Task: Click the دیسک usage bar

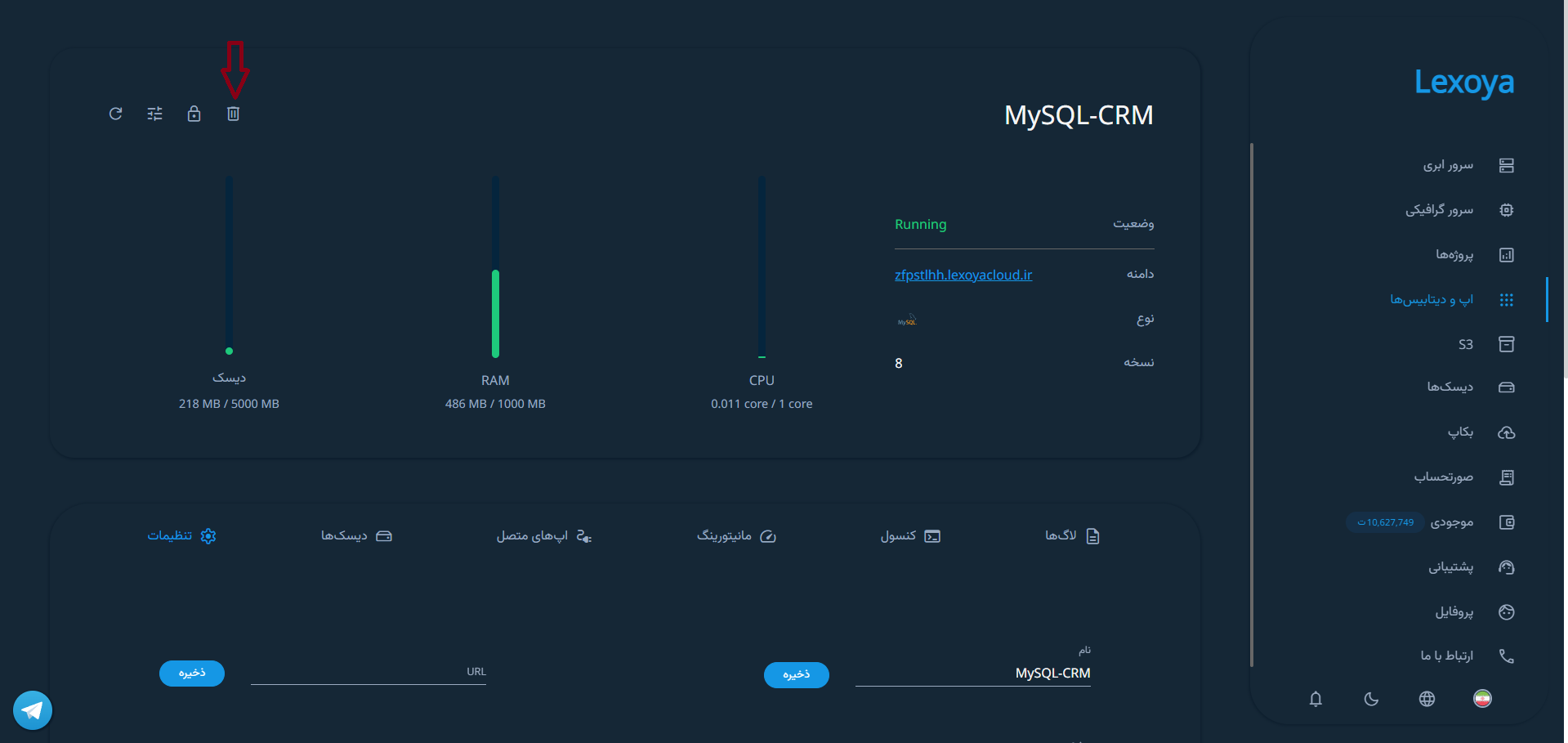Action: click(x=229, y=266)
